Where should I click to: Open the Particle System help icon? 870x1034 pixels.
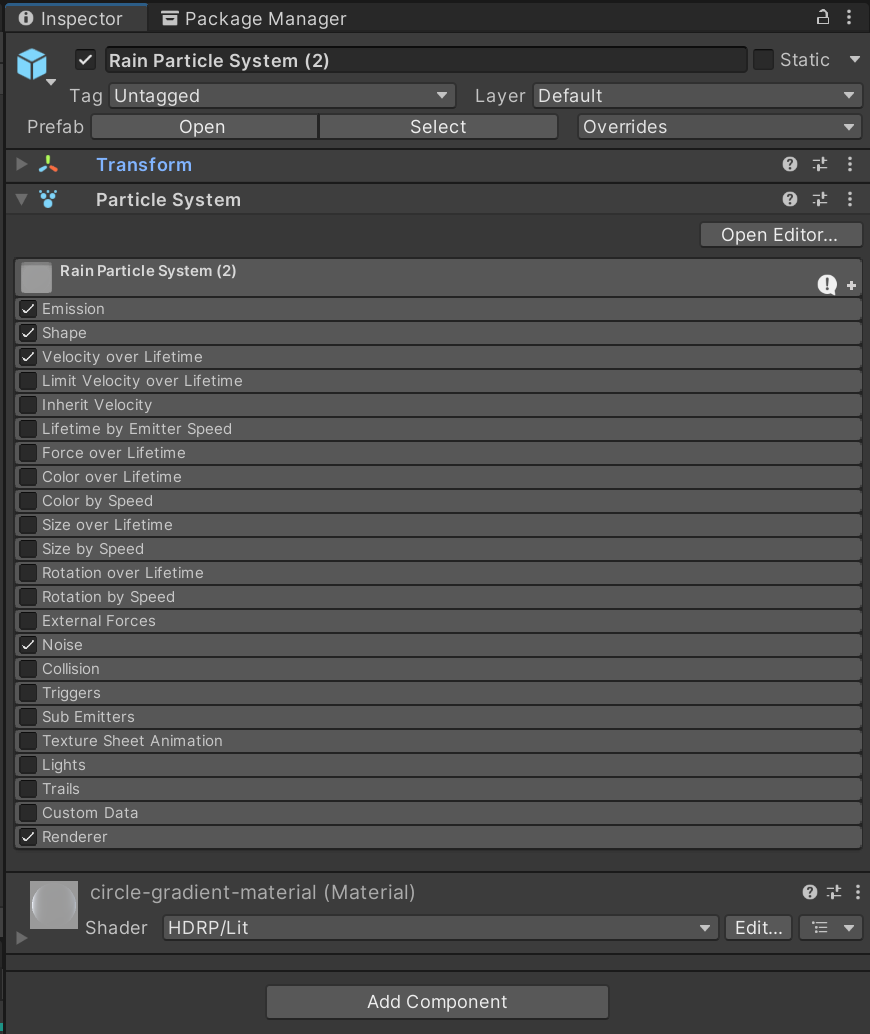789,199
